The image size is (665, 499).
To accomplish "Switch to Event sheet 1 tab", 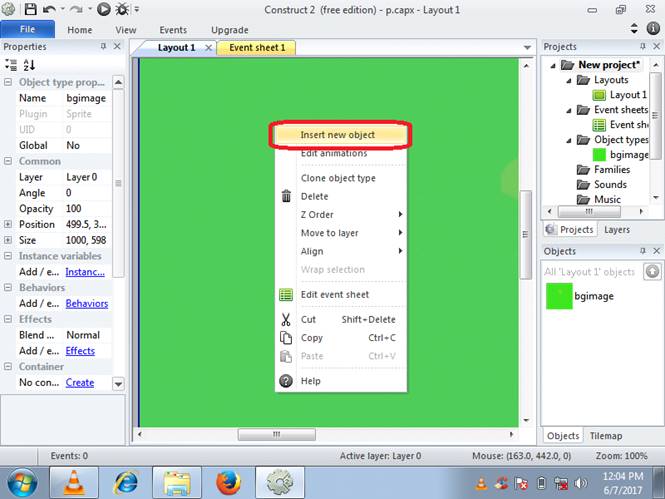I will [257, 47].
